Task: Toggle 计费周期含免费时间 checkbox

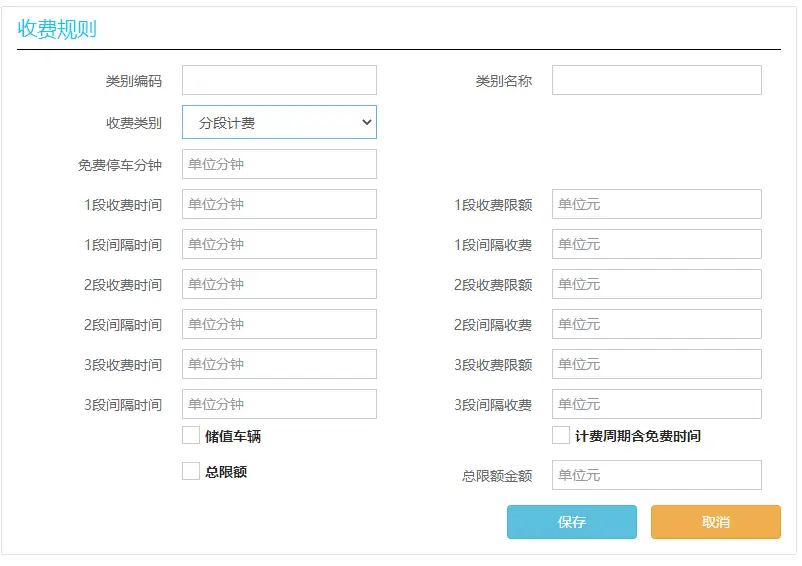Action: pyautogui.click(x=561, y=435)
